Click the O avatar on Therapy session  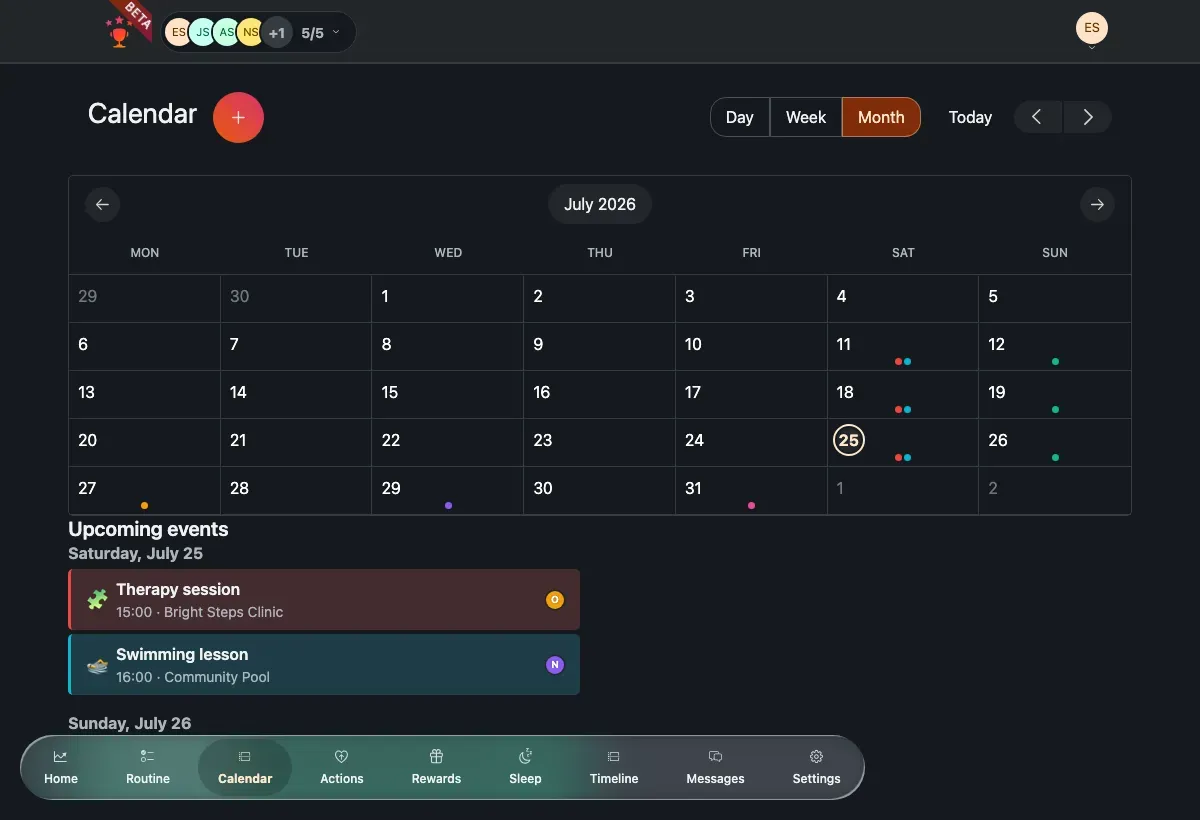555,600
